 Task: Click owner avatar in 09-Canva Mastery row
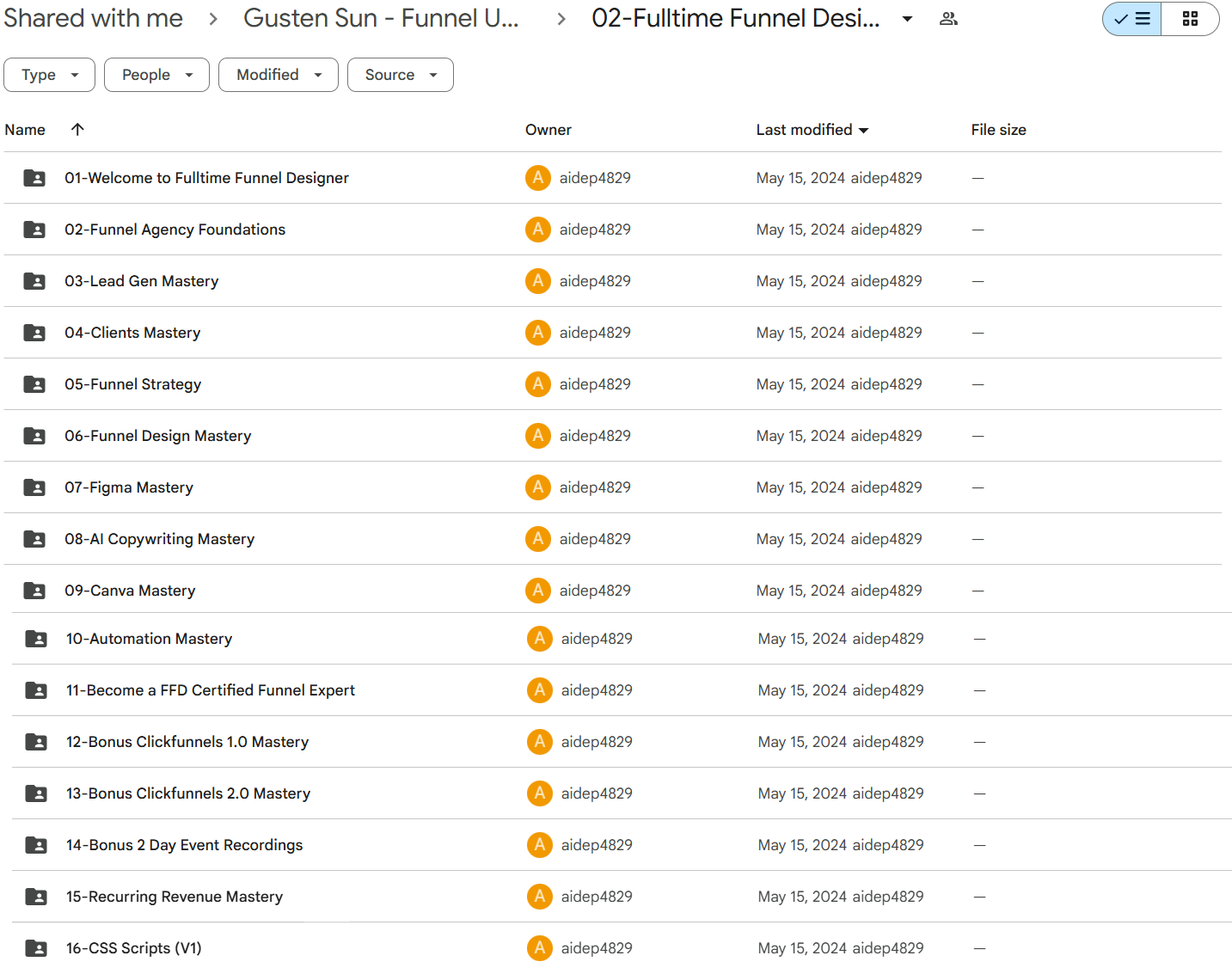(538, 591)
